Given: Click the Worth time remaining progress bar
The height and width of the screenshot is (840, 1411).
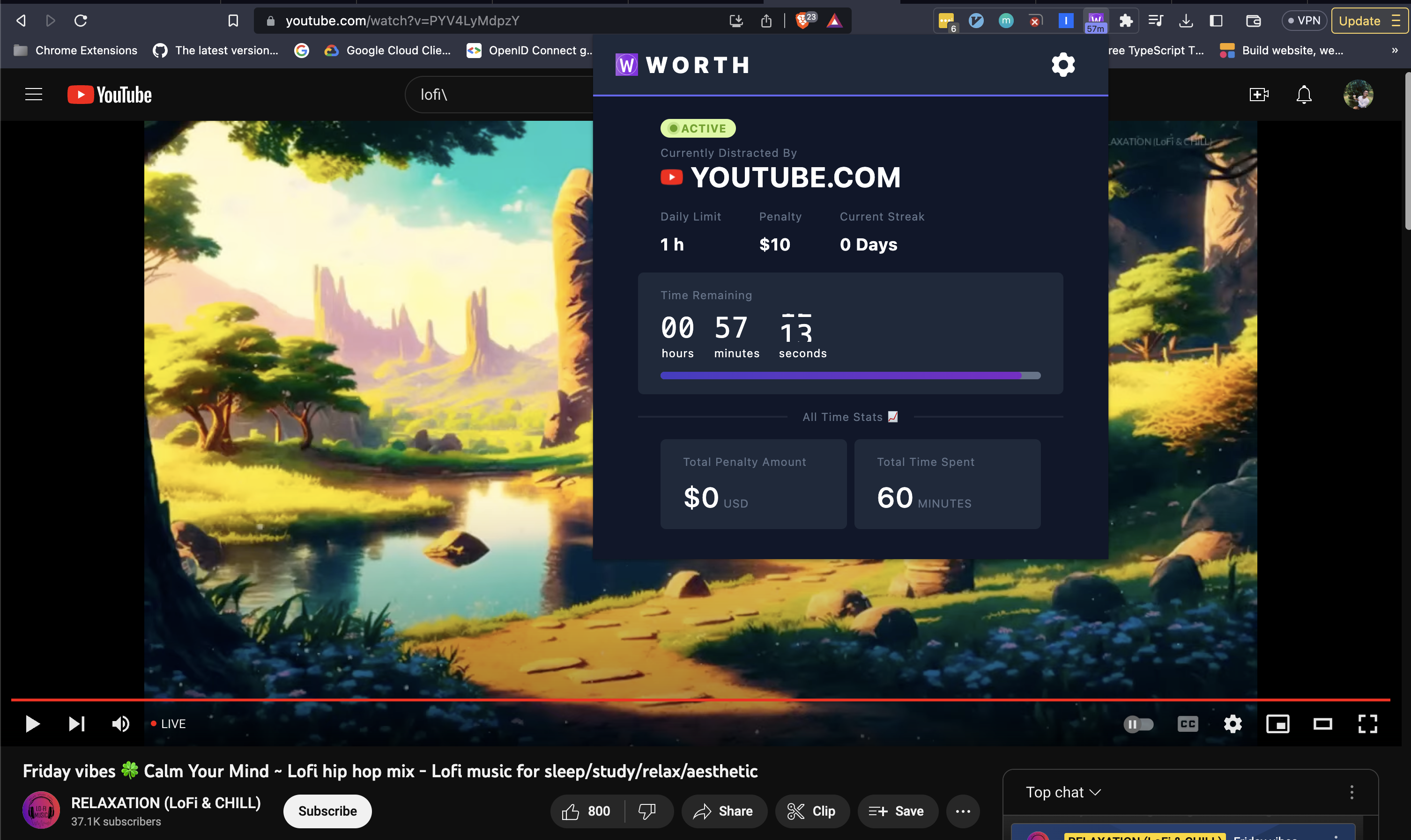Looking at the screenshot, I should (850, 375).
